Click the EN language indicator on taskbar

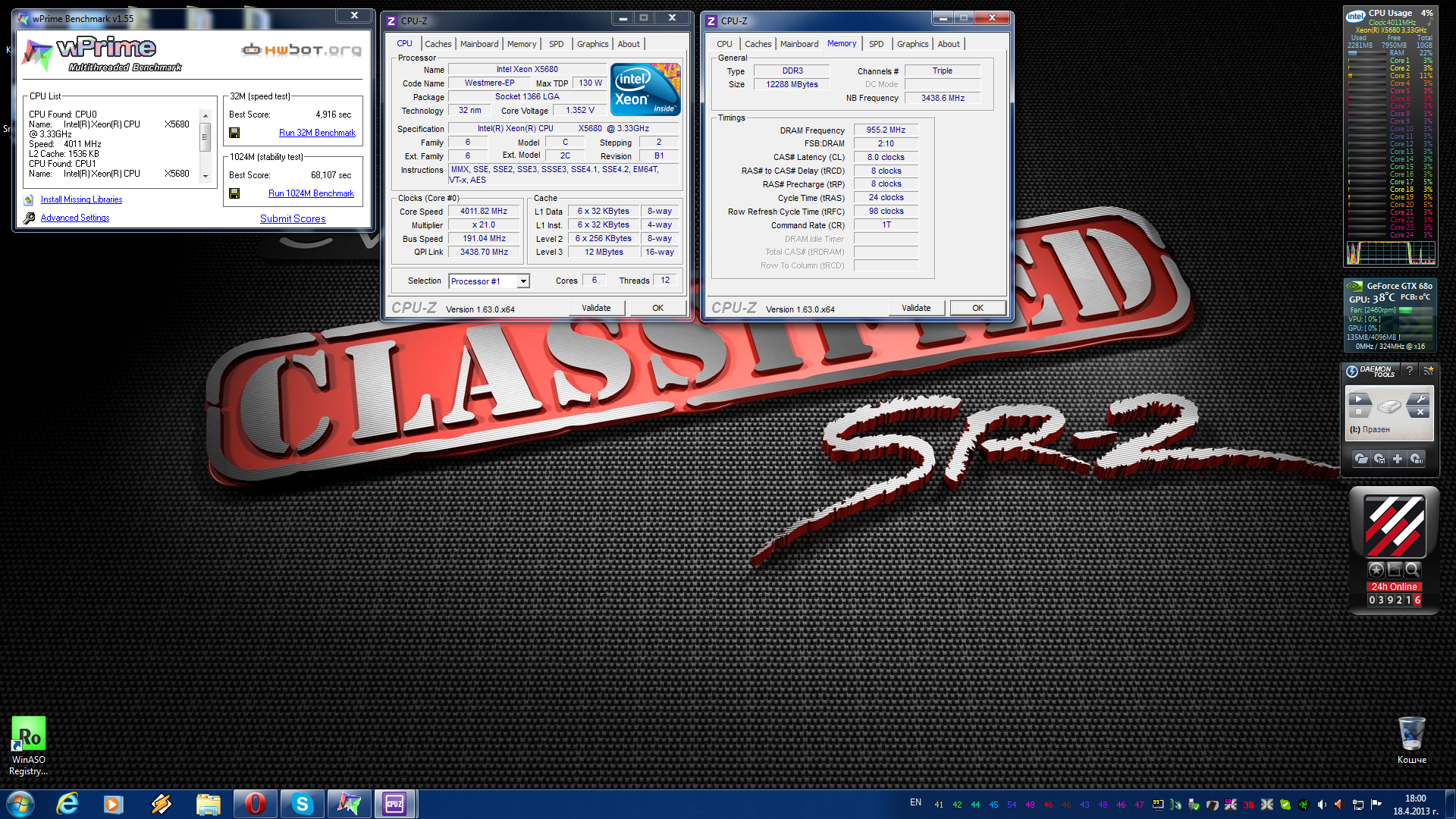coord(915,802)
